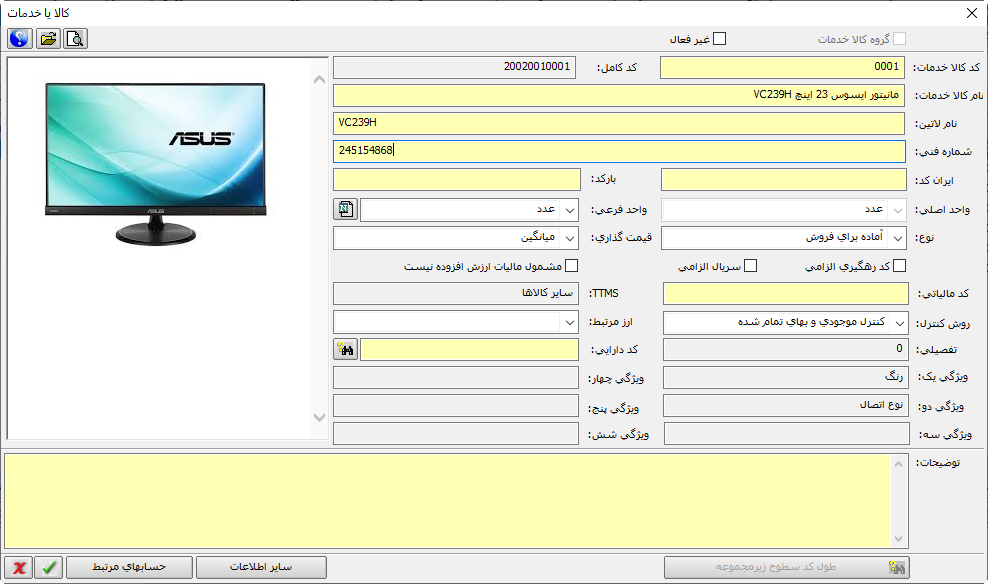Enable کد رهگیری الزامی checkbox
Screen dimensions: 988x584
point(900,266)
